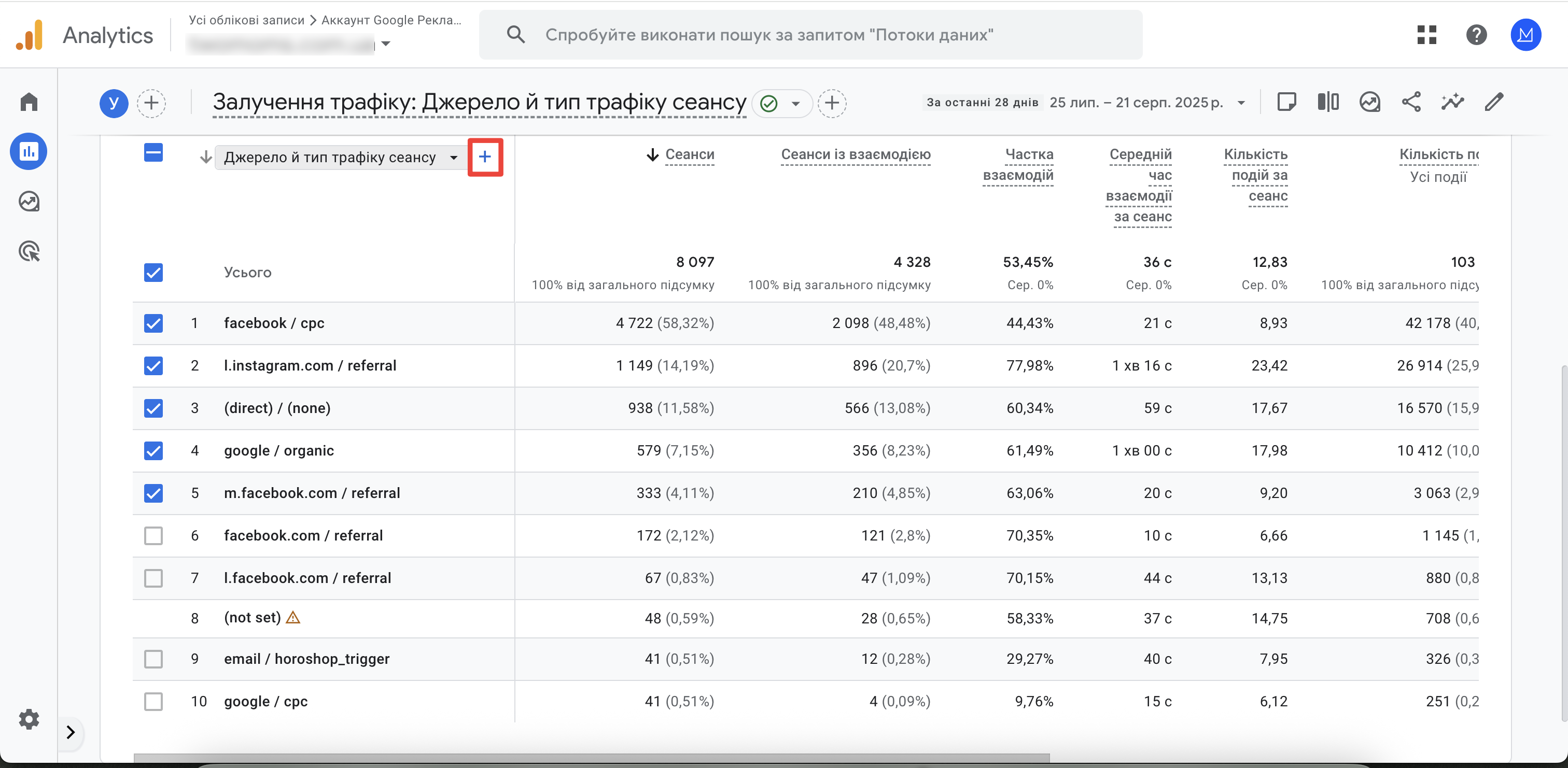Expand the date range dropdown arrow
1568x768 pixels.
point(1241,103)
